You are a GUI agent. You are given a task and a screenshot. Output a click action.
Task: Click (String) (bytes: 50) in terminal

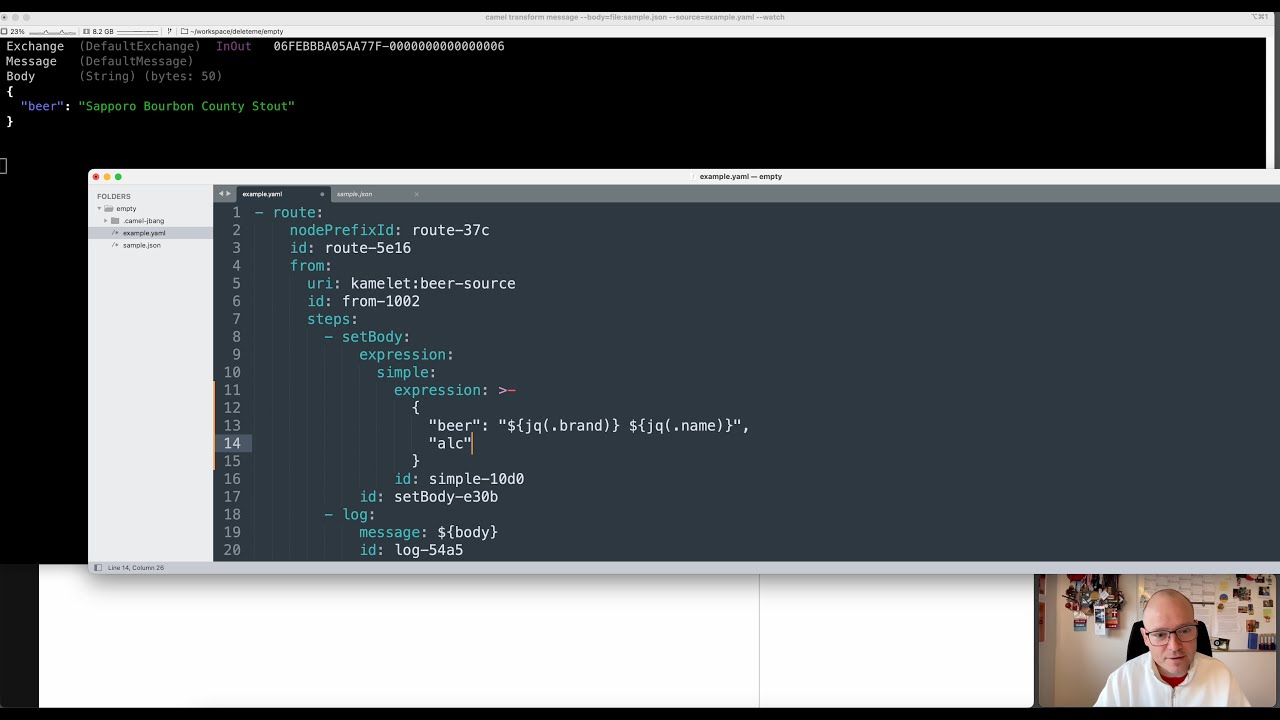[x=151, y=76]
